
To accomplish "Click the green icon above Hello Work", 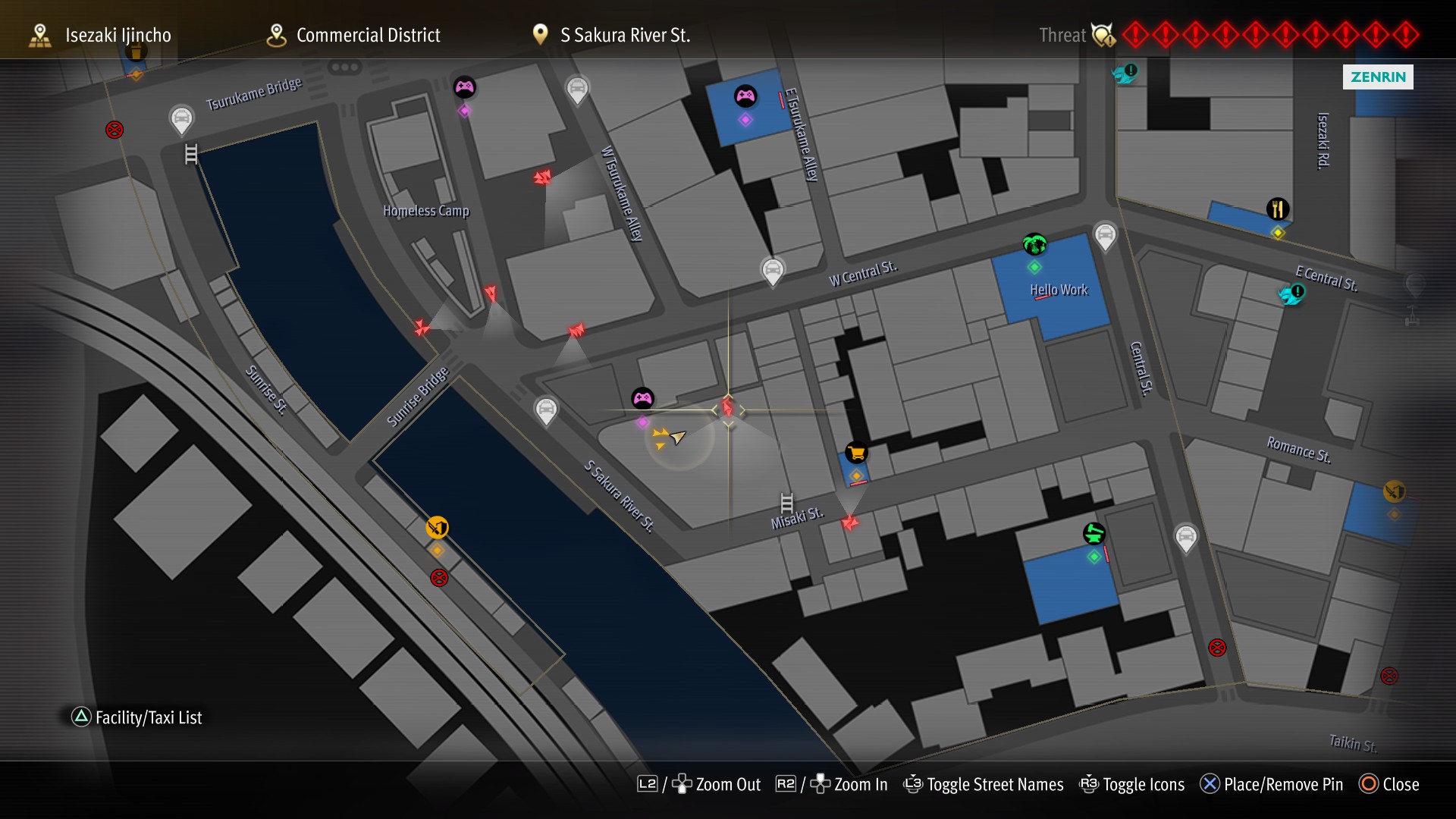I will point(1034,244).
